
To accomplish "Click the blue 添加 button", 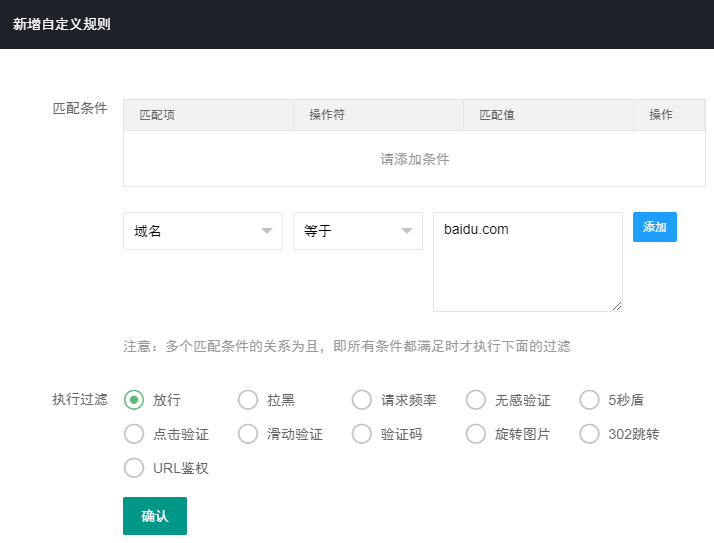I will click(x=654, y=227).
